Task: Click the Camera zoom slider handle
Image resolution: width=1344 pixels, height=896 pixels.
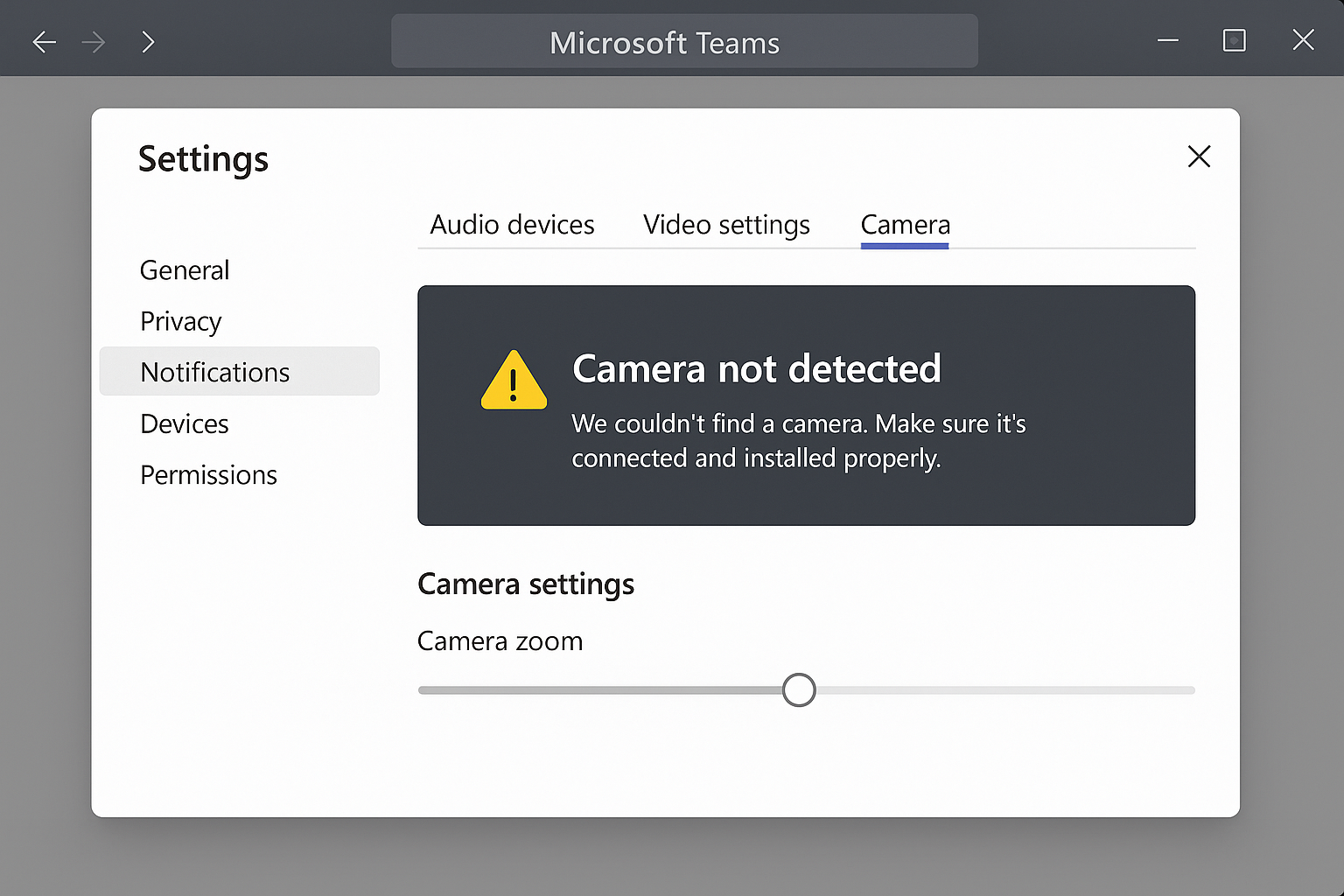Action: point(799,689)
